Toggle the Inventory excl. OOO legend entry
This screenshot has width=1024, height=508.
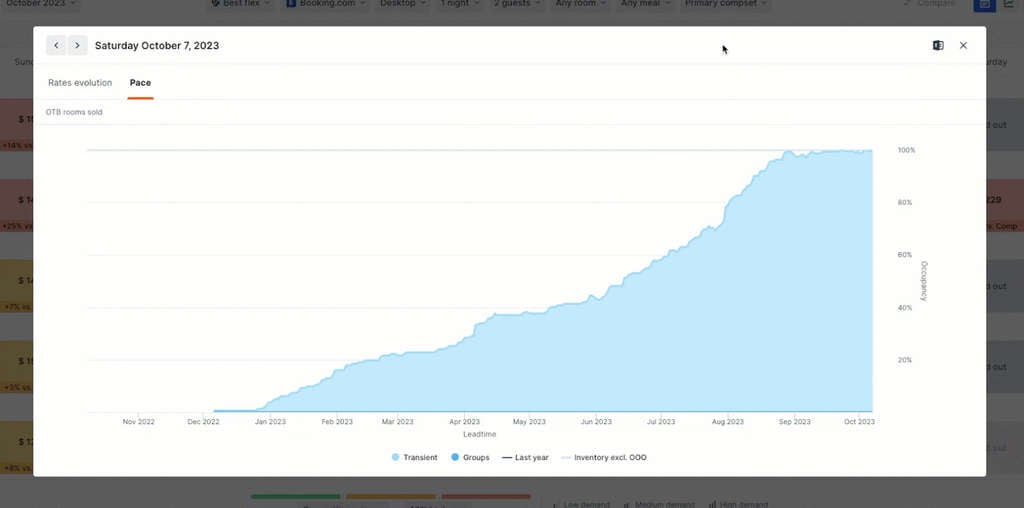click(x=604, y=458)
